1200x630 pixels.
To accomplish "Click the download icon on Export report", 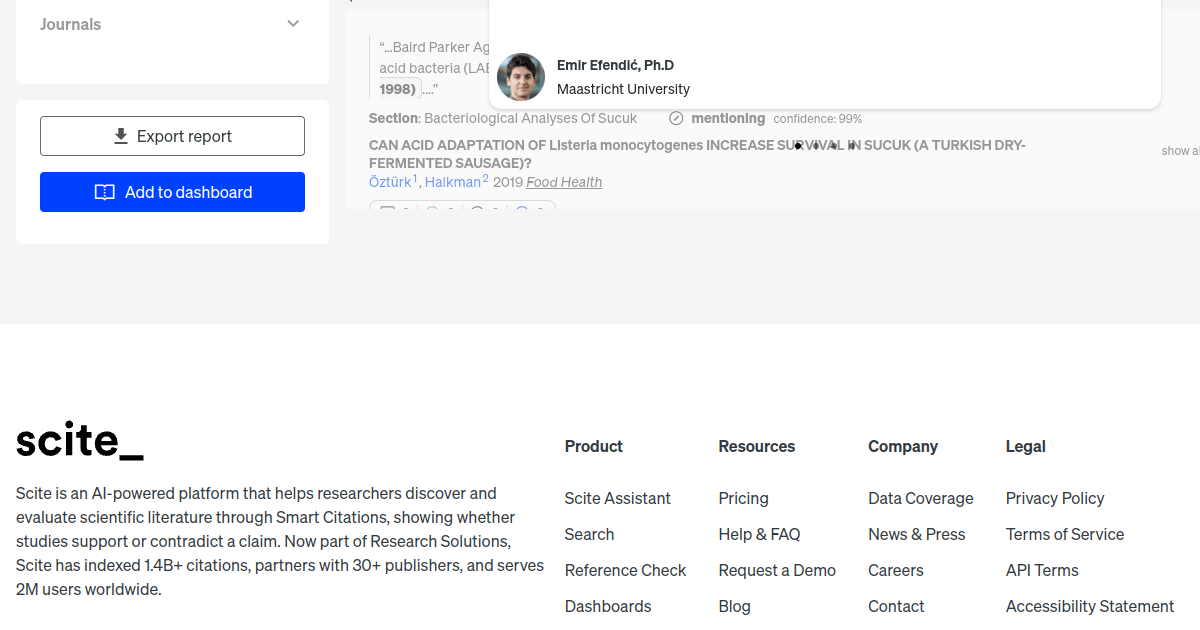I will 121,136.
